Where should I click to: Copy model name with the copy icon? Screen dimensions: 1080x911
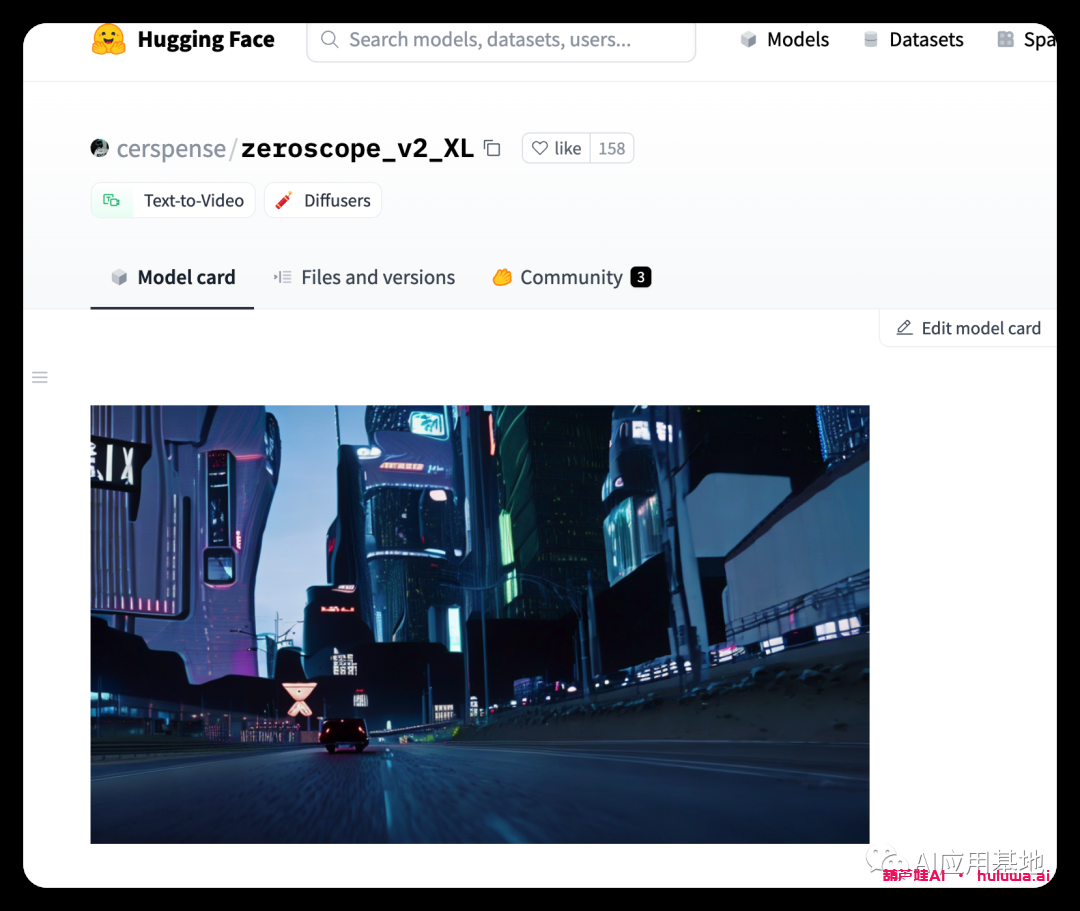492,148
